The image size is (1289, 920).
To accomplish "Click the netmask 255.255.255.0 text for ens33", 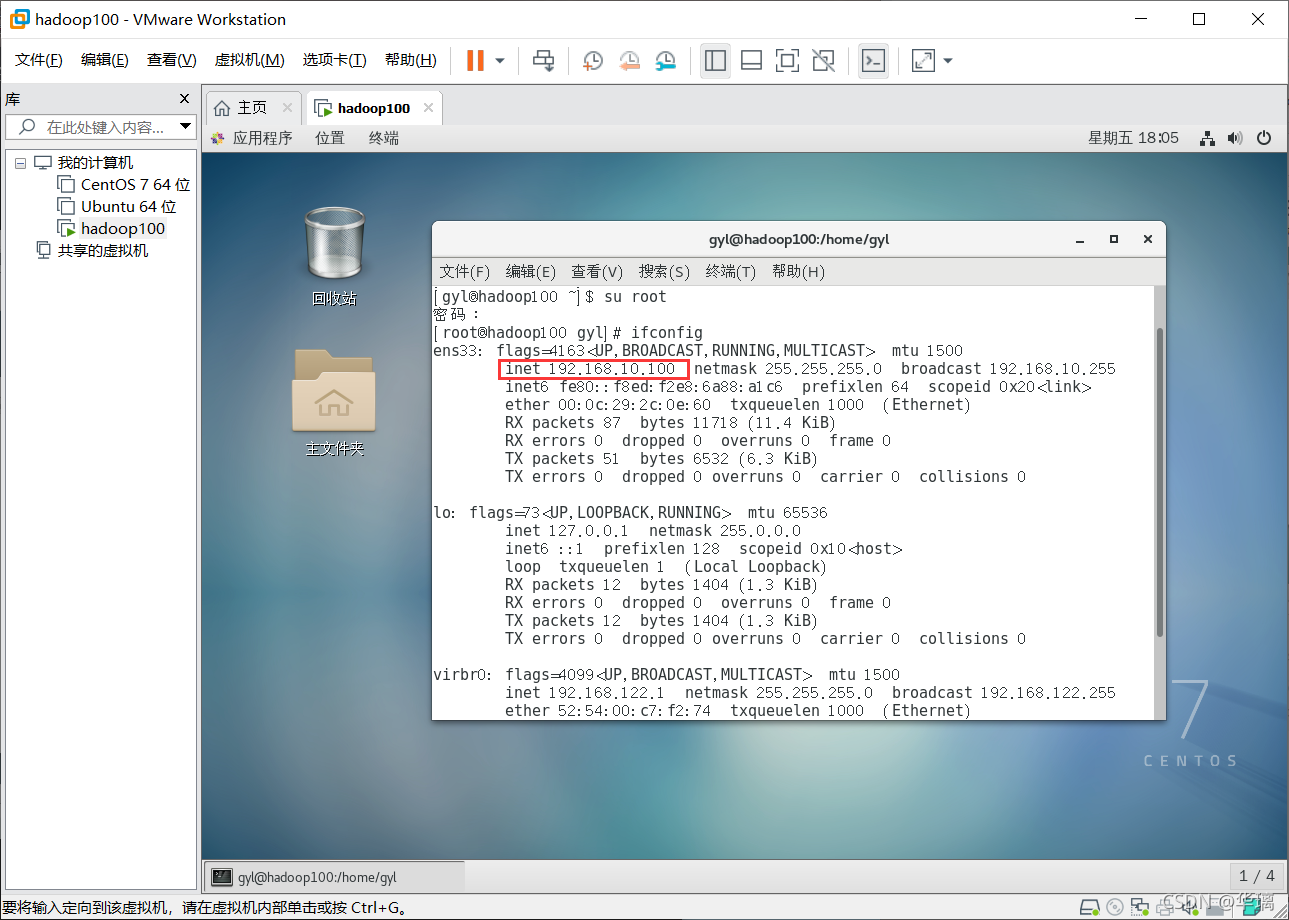I will pos(788,369).
